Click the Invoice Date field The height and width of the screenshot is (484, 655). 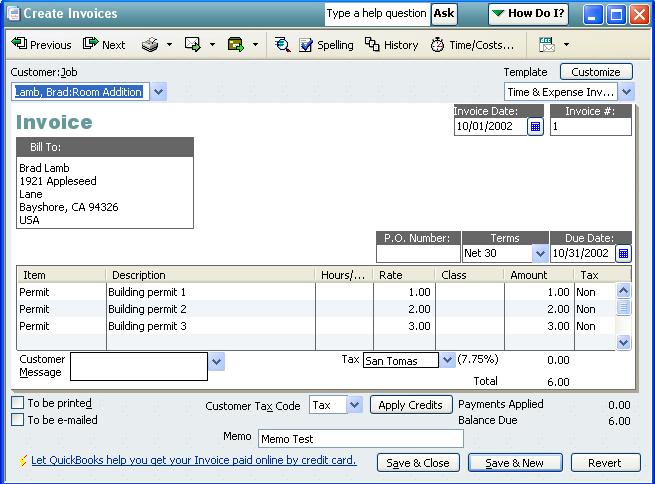point(490,126)
